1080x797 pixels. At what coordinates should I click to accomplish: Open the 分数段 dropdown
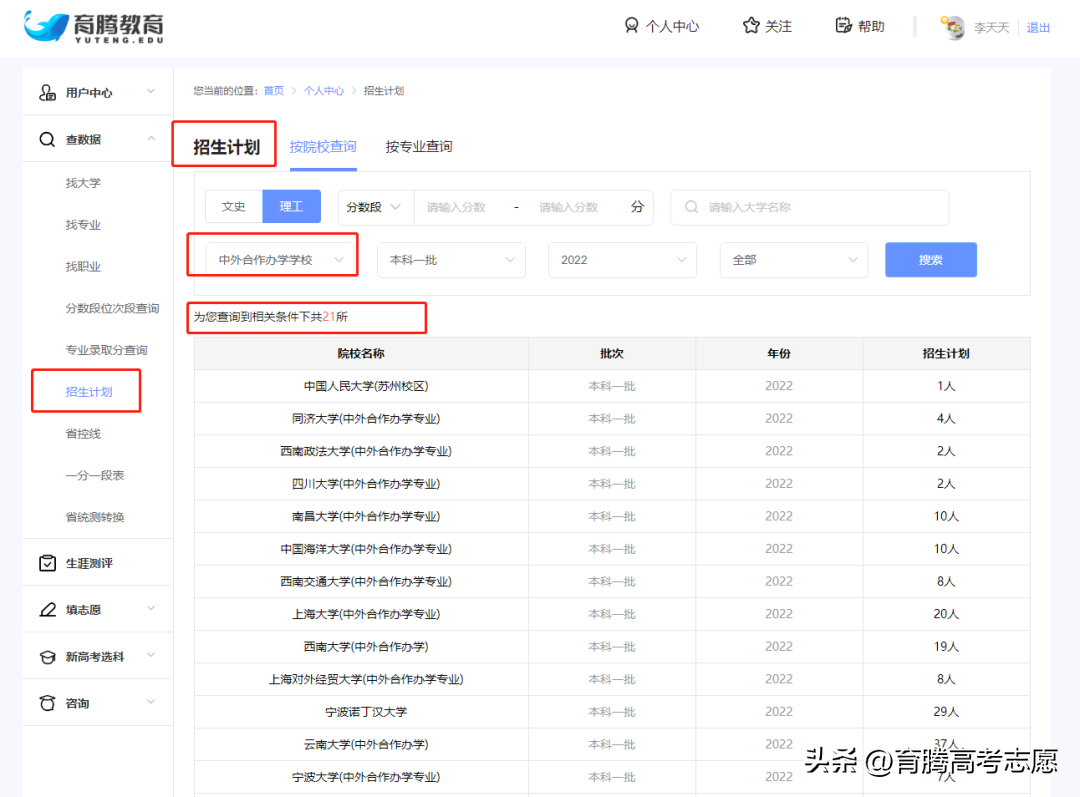coord(374,206)
